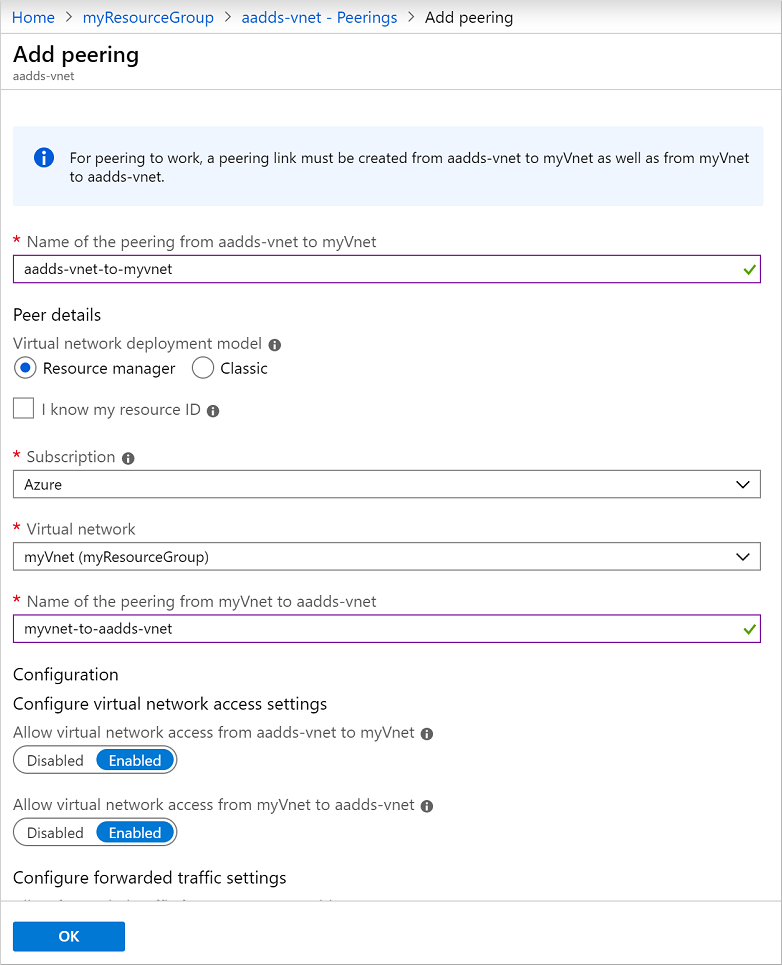Click the green checkmark in the myvnet-to-aadds-vnet field

[x=746, y=628]
